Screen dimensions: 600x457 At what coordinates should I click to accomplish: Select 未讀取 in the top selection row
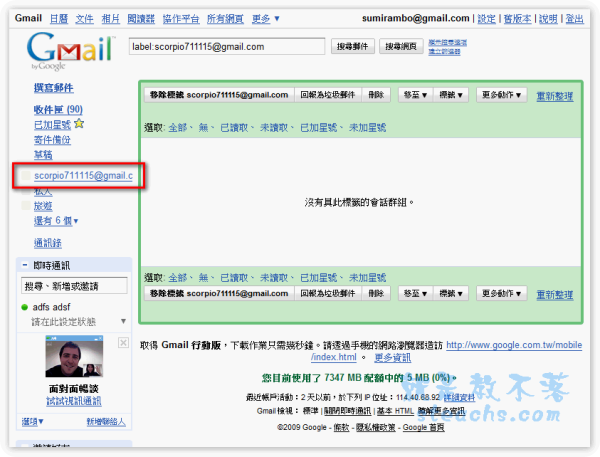(x=274, y=127)
